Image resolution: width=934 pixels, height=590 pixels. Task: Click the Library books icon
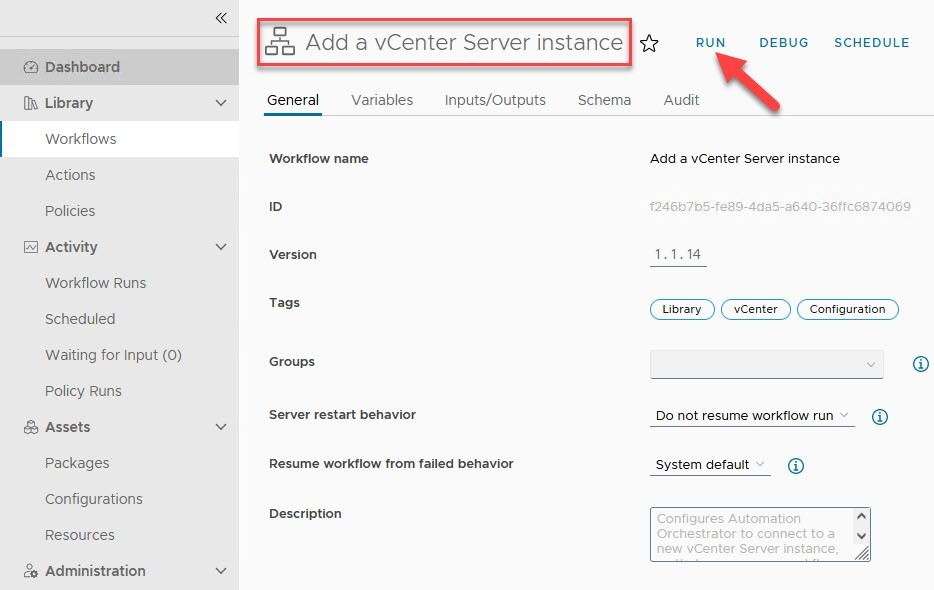pos(30,103)
